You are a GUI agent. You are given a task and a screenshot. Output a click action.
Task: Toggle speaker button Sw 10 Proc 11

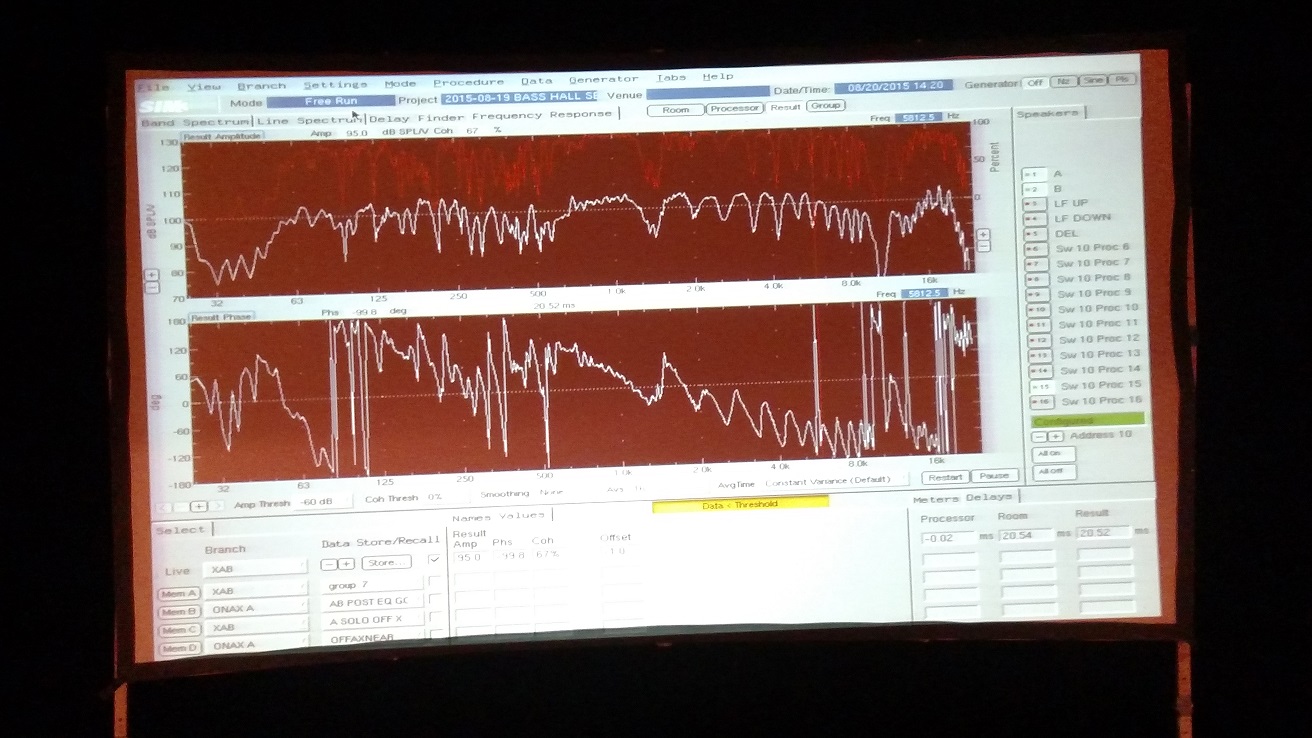coord(1039,325)
